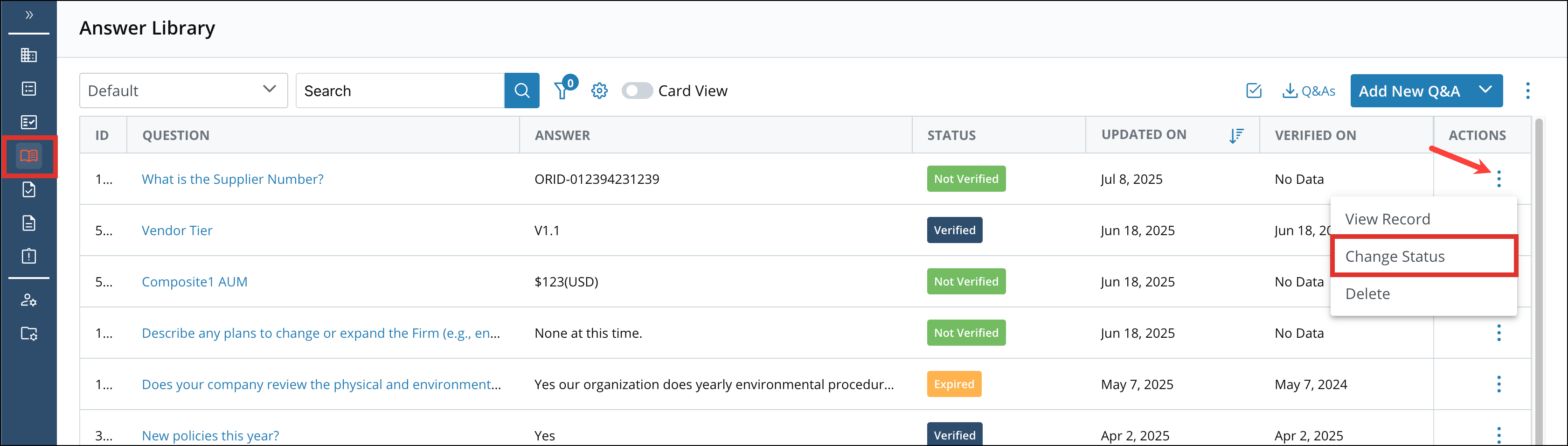Open the settings gear next to the filter
The width and height of the screenshot is (1568, 446).
tap(599, 90)
